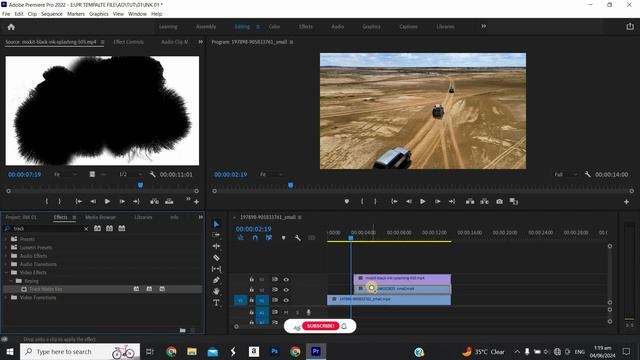This screenshot has width=640, height=360.
Task: Collapse the Keying folder
Action: [x=11, y=281]
